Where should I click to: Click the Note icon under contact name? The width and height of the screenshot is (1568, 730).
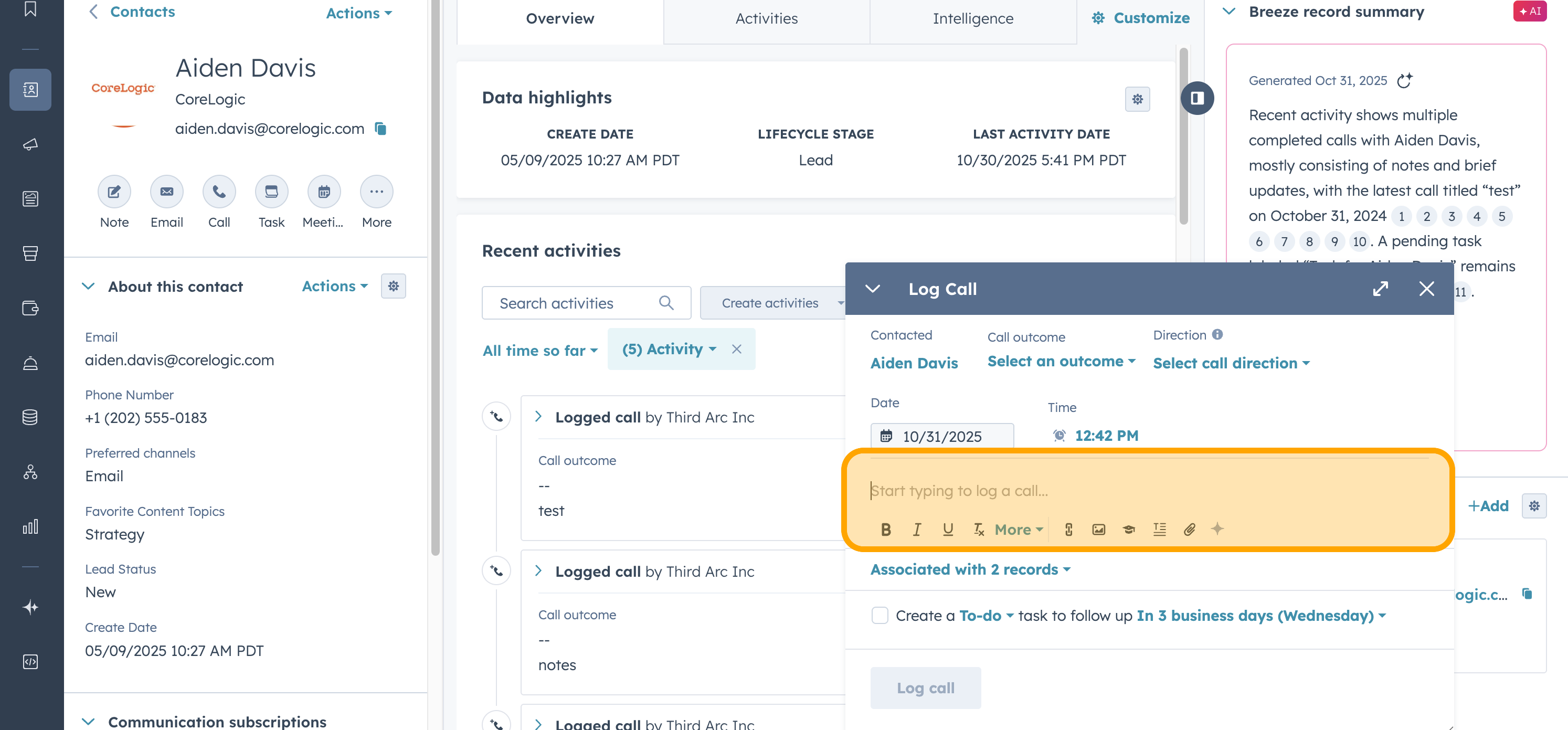[114, 192]
